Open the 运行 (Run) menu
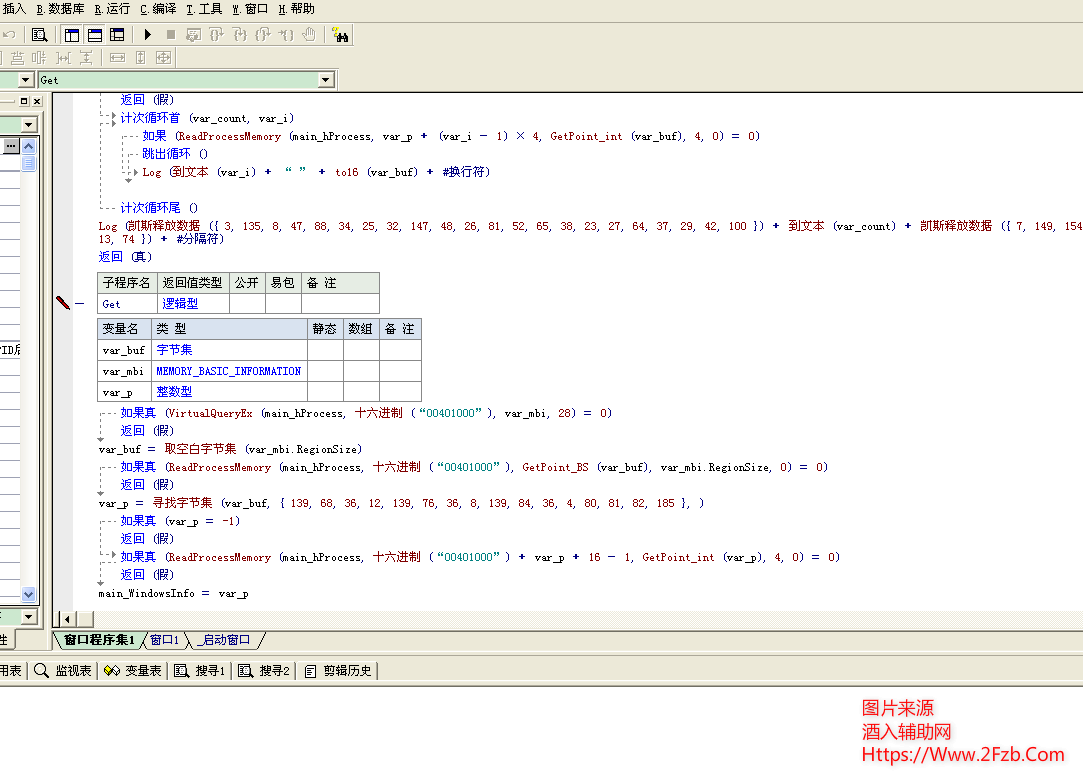 point(112,9)
